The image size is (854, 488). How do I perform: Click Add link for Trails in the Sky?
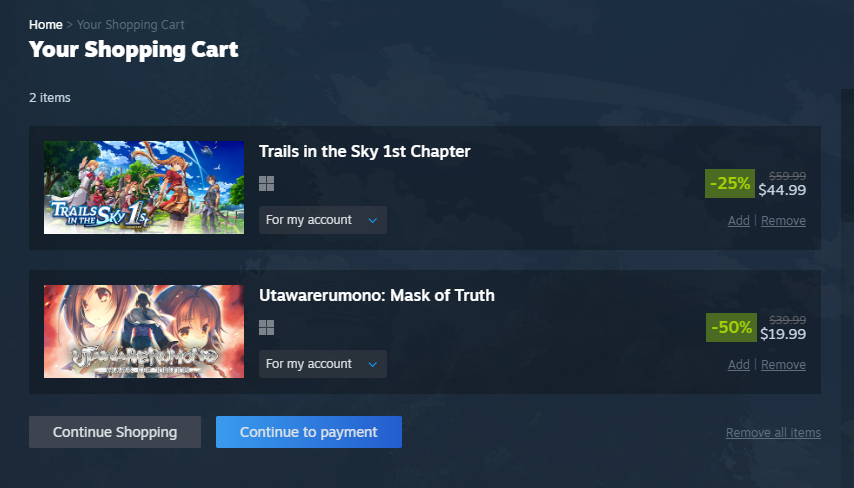(739, 221)
